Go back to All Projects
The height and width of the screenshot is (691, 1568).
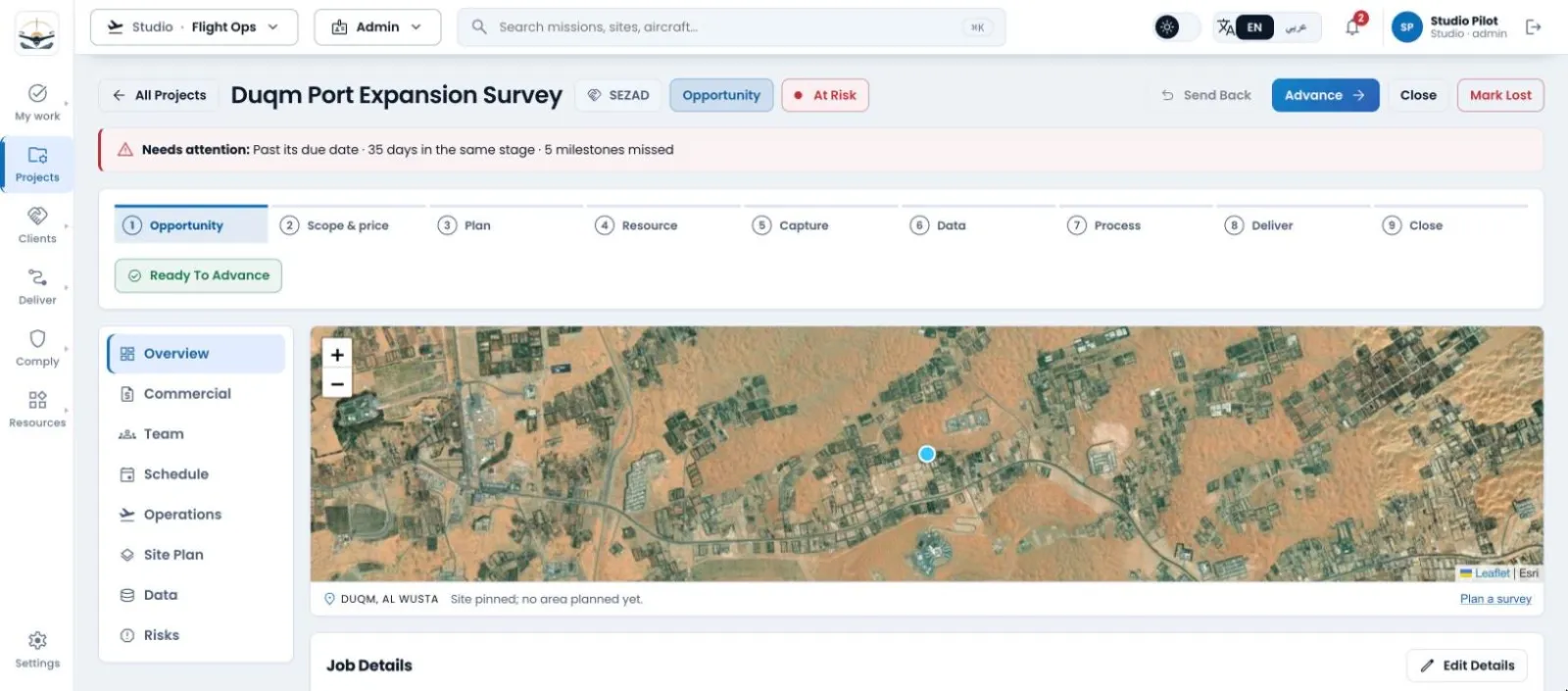159,95
